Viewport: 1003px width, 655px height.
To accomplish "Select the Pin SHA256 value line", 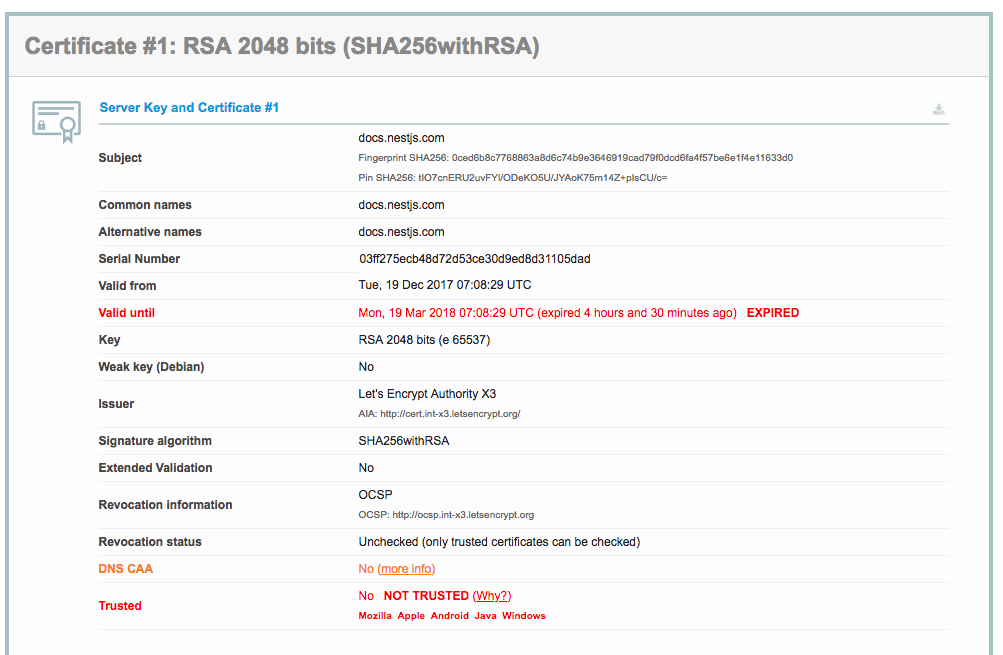I will pos(512,178).
